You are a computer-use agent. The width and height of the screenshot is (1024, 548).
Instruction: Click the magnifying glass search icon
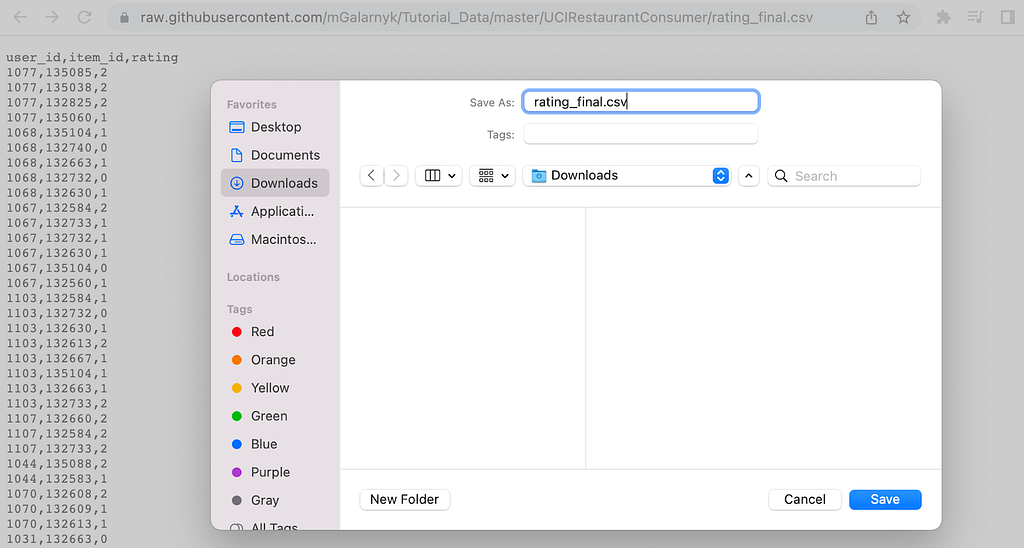[781, 176]
